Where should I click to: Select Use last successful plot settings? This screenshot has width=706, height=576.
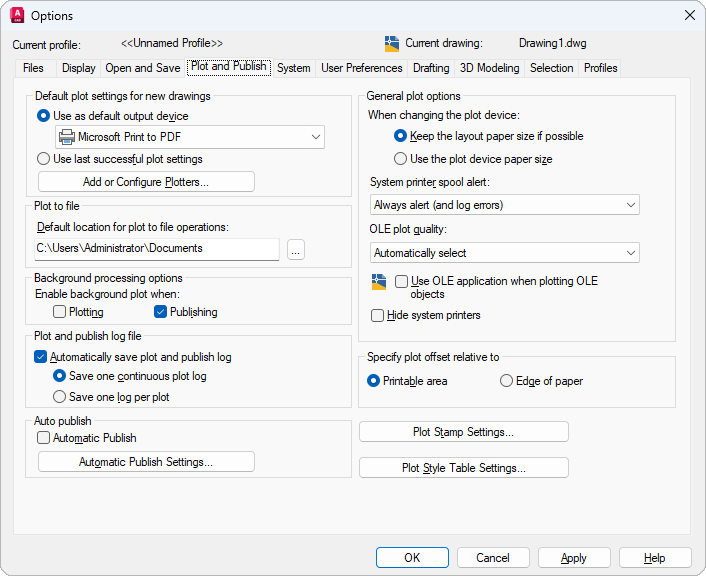pyautogui.click(x=43, y=159)
